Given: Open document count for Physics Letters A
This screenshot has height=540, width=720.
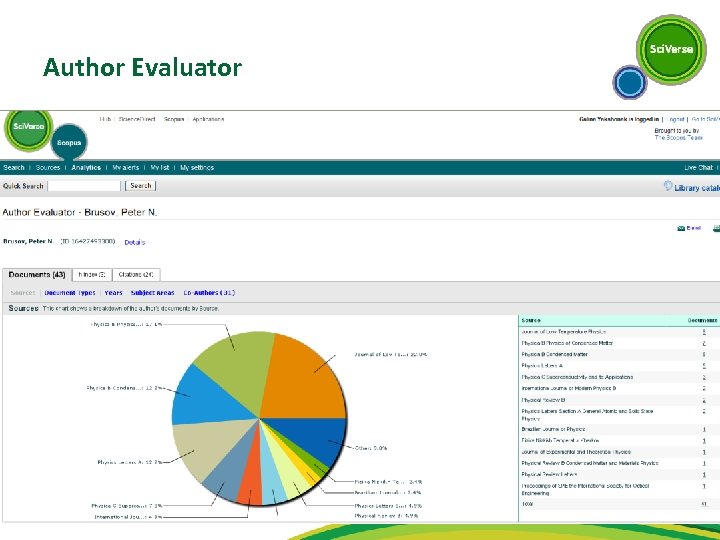Looking at the screenshot, I should (704, 366).
